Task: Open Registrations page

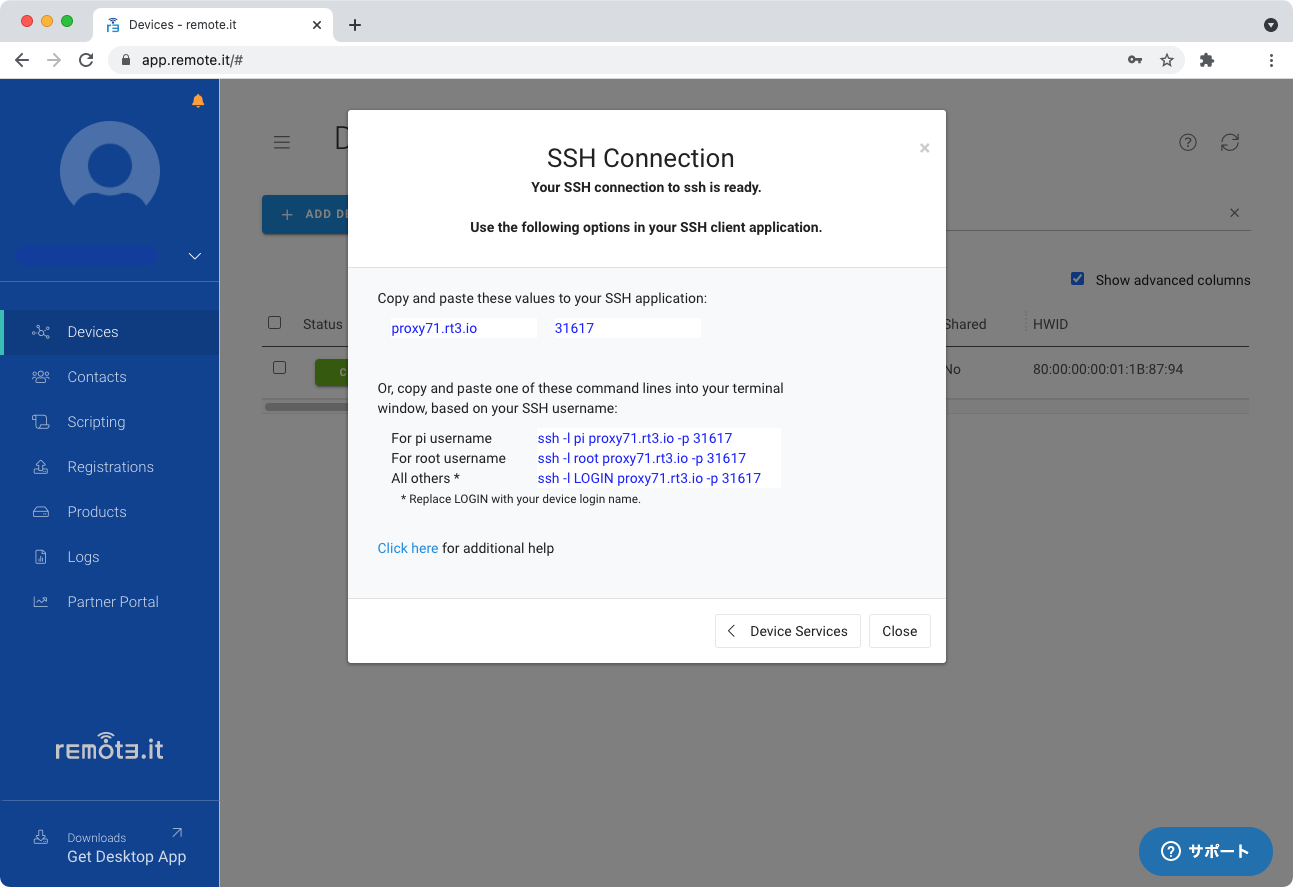Action: pyautogui.click(x=110, y=467)
